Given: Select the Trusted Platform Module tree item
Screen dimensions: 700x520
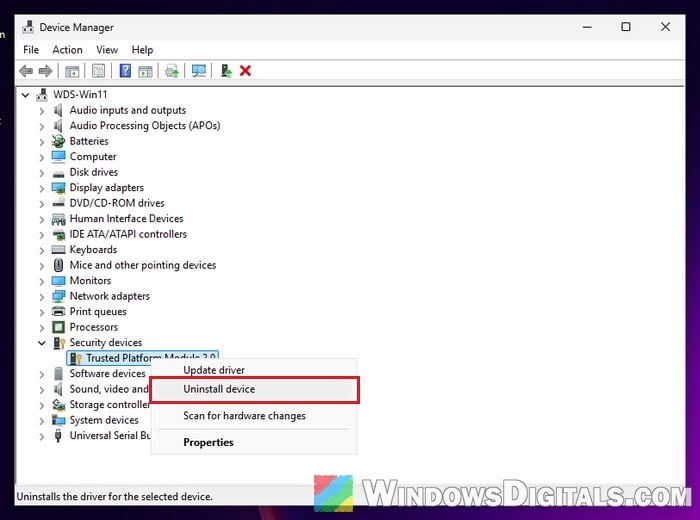Looking at the screenshot, I should (x=142, y=358).
